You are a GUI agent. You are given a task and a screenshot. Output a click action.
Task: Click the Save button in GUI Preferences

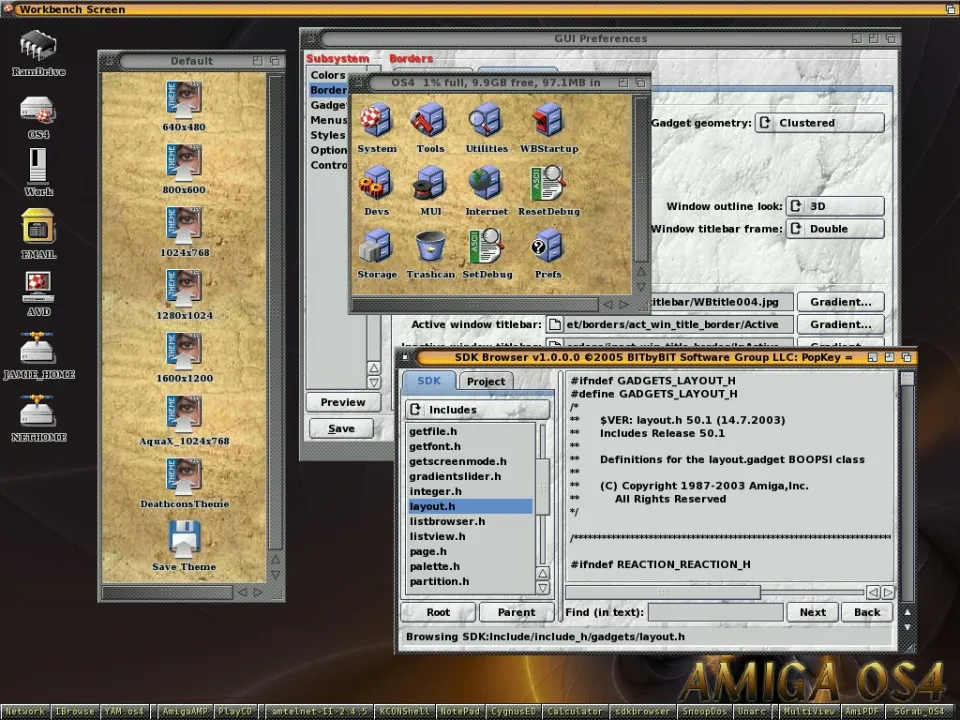tap(341, 428)
